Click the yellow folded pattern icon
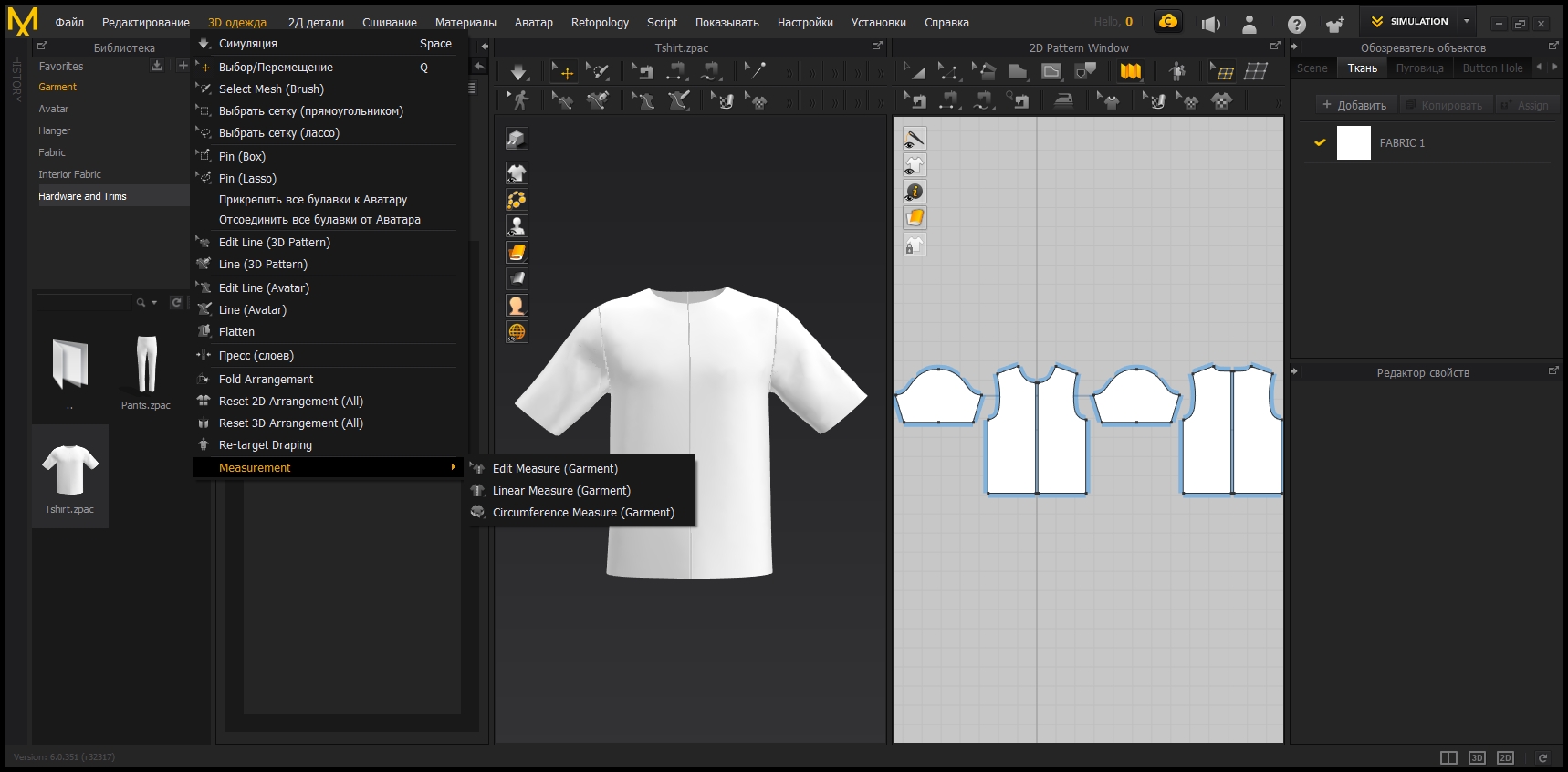1568x772 pixels. pos(1131,71)
